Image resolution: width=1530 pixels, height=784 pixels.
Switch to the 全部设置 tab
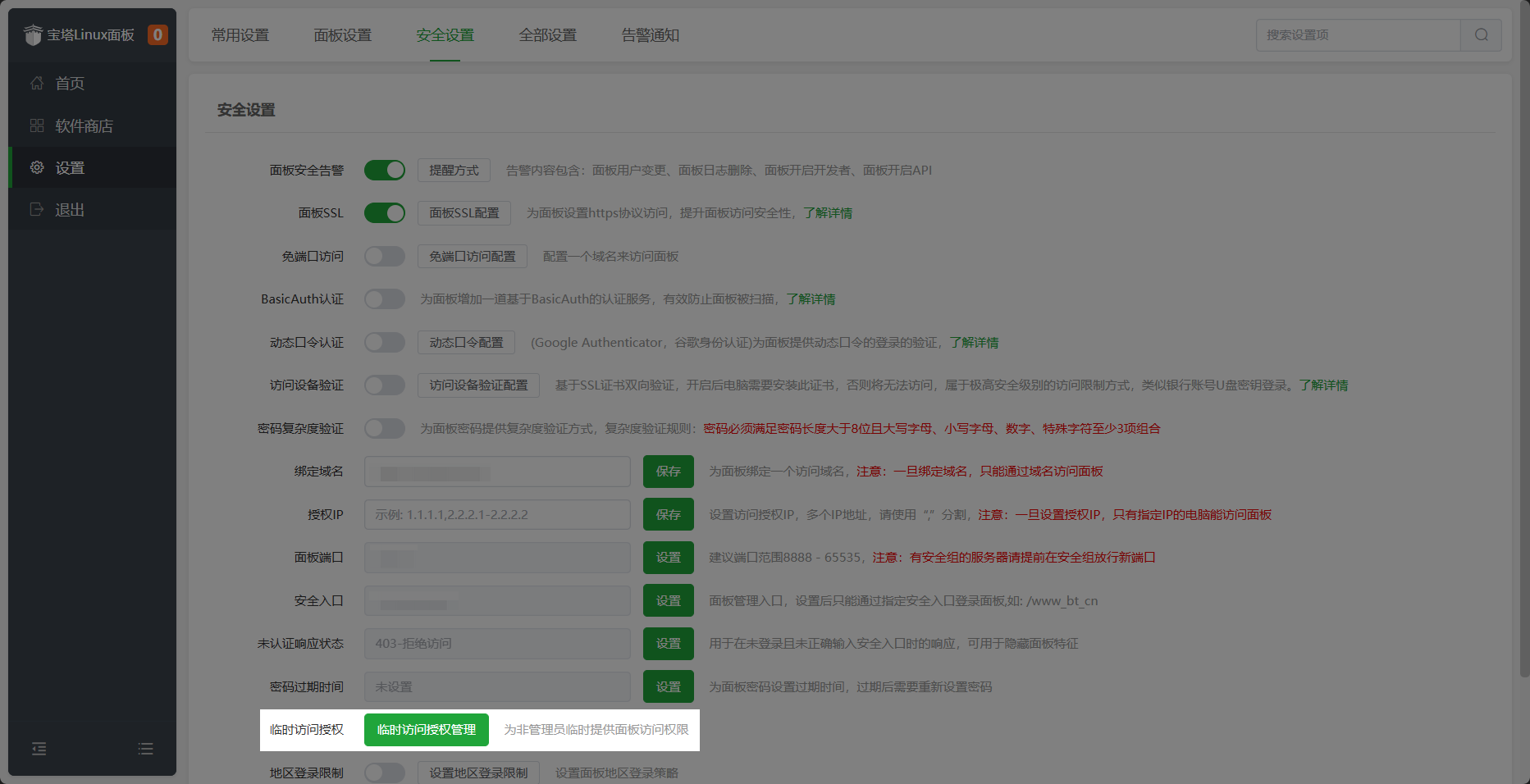(x=548, y=35)
